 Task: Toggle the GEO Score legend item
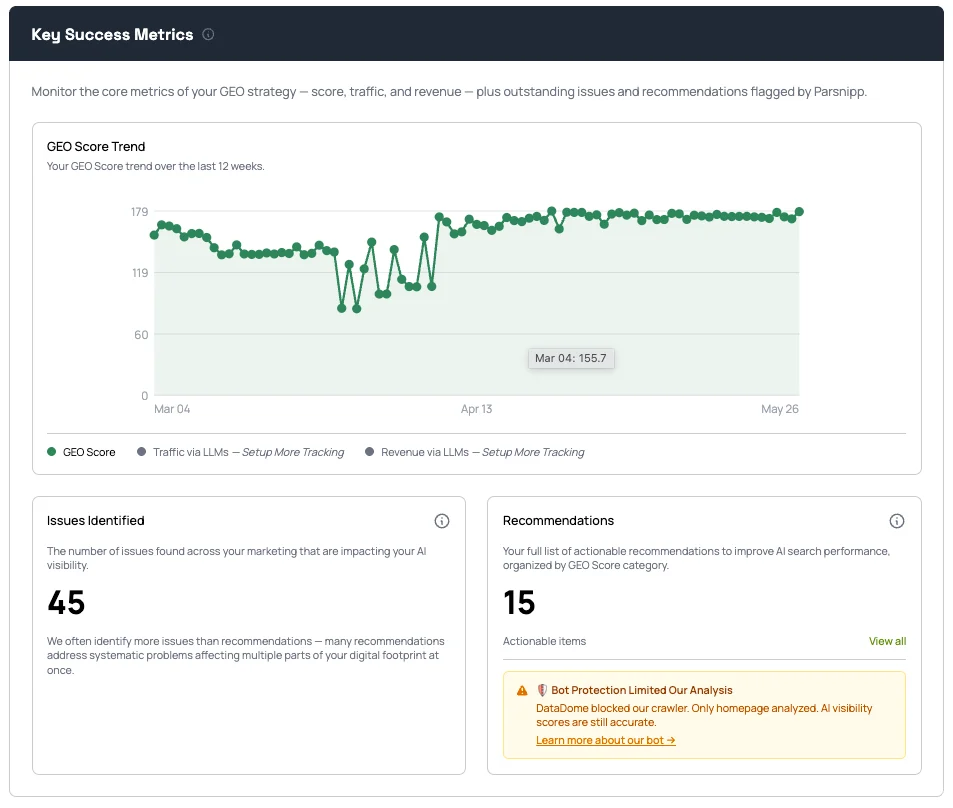(x=81, y=452)
